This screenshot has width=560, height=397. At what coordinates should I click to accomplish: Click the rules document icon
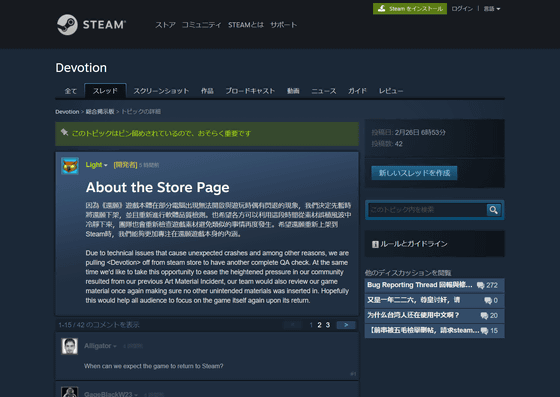[x=375, y=244]
